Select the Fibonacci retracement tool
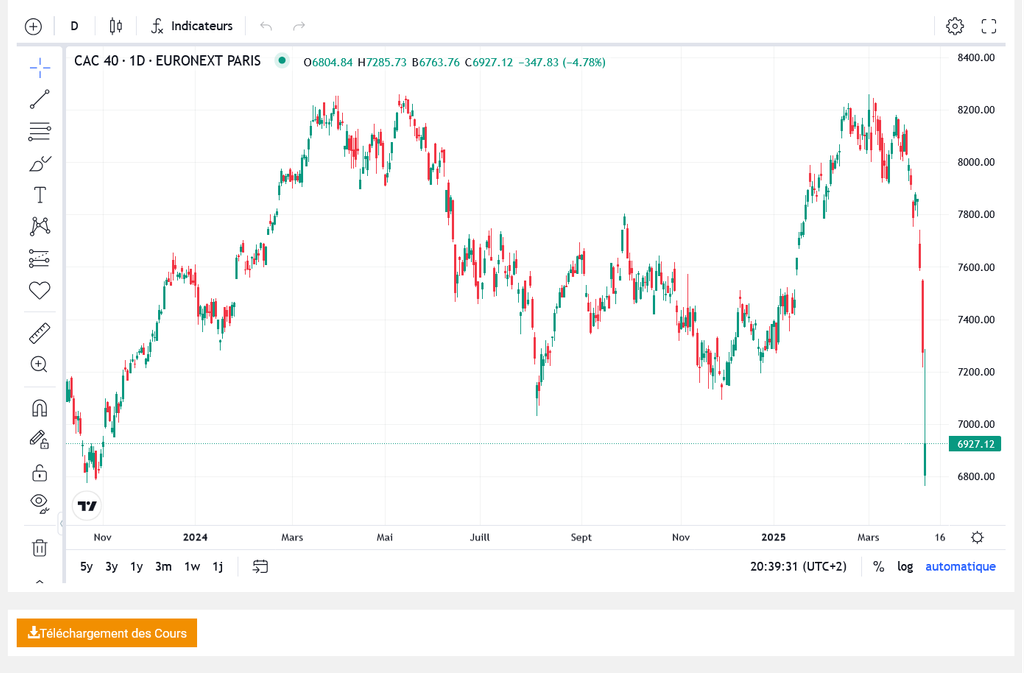This screenshot has width=1024, height=673. click(x=40, y=131)
